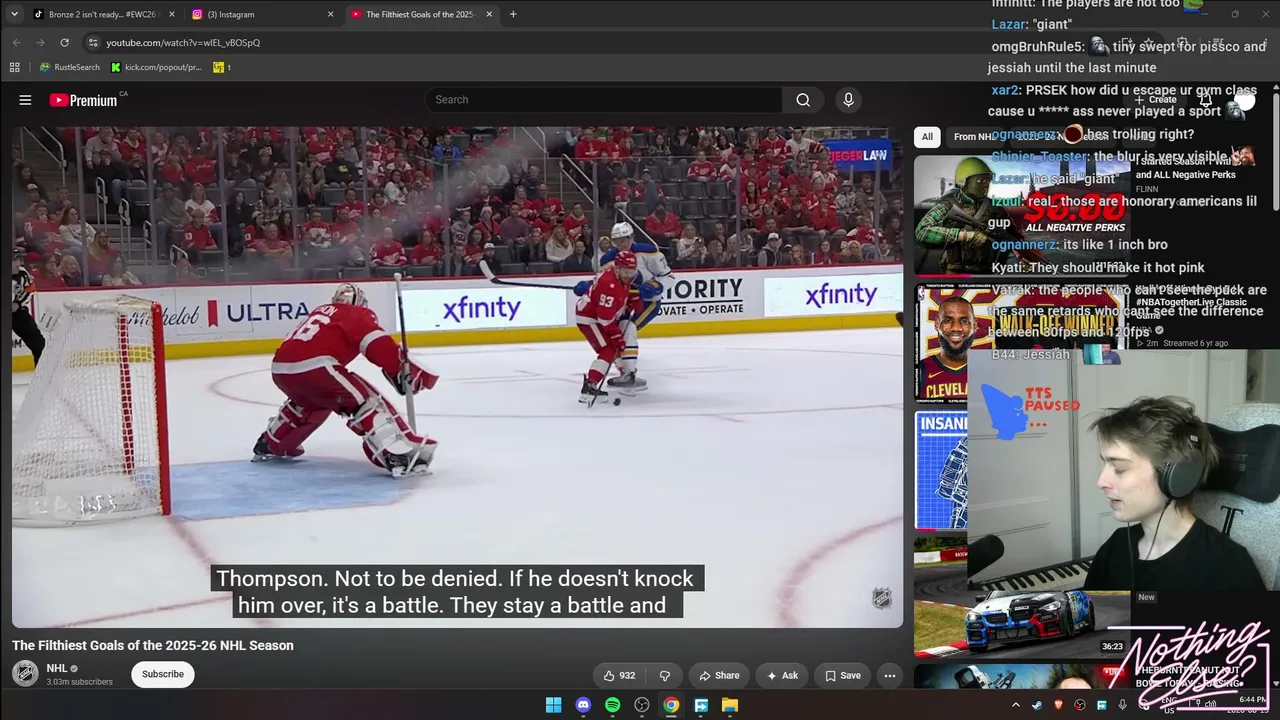Click the YouTube search magnifier button
The image size is (1280, 720).
(x=803, y=100)
